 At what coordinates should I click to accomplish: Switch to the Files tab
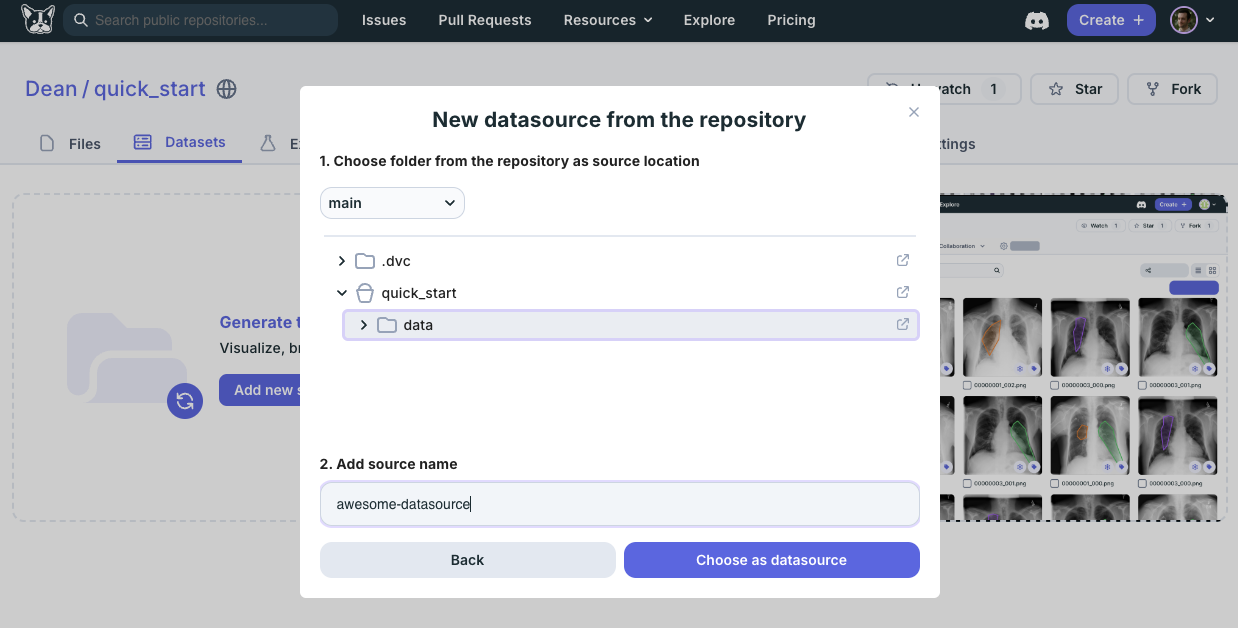(70, 143)
